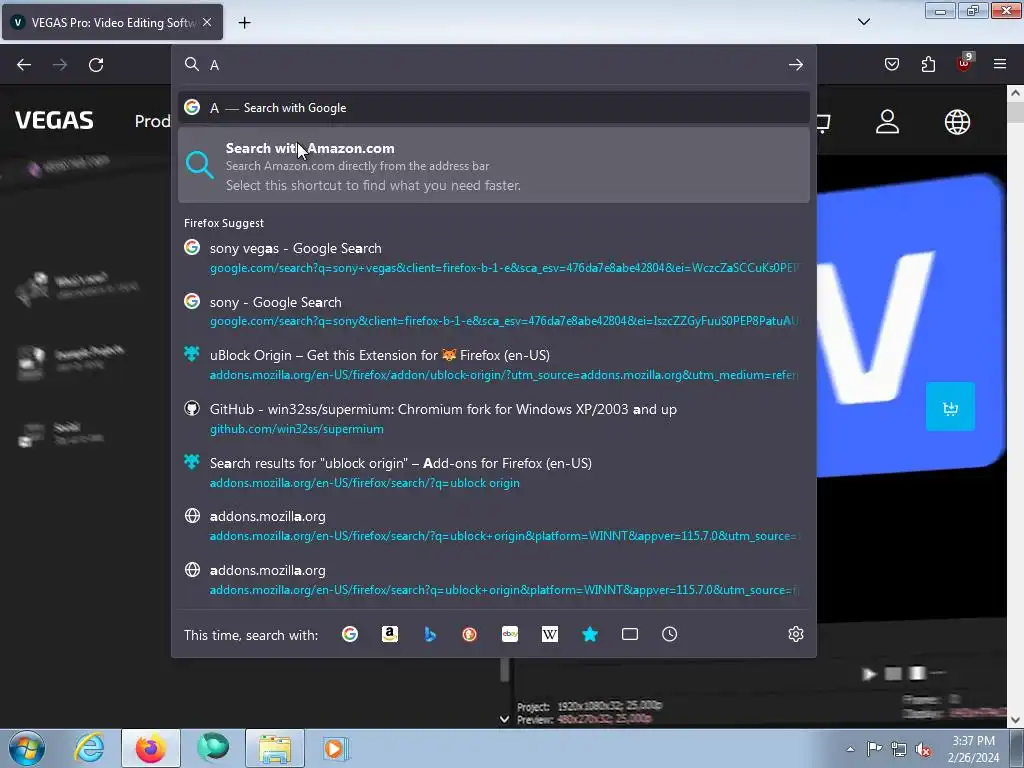The image size is (1024, 768).
Task: Click the browser Back arrow
Action: point(24,65)
